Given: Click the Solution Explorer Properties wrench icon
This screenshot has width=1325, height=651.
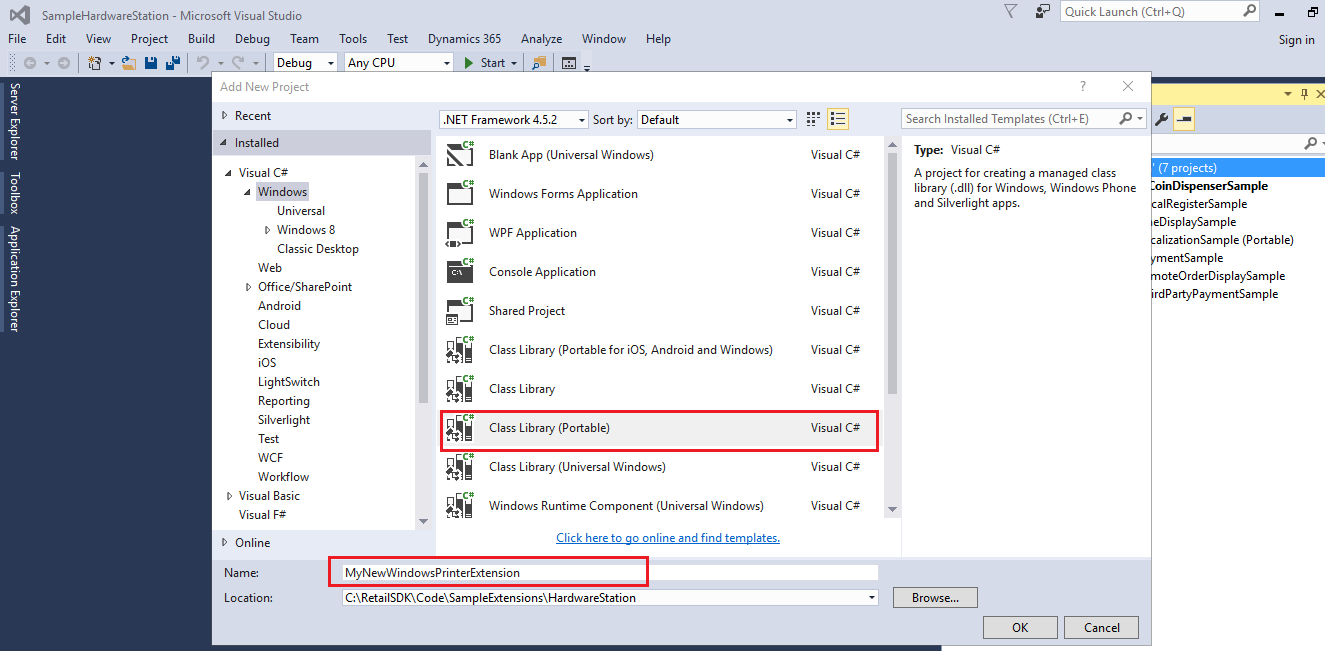Looking at the screenshot, I should point(1161,120).
